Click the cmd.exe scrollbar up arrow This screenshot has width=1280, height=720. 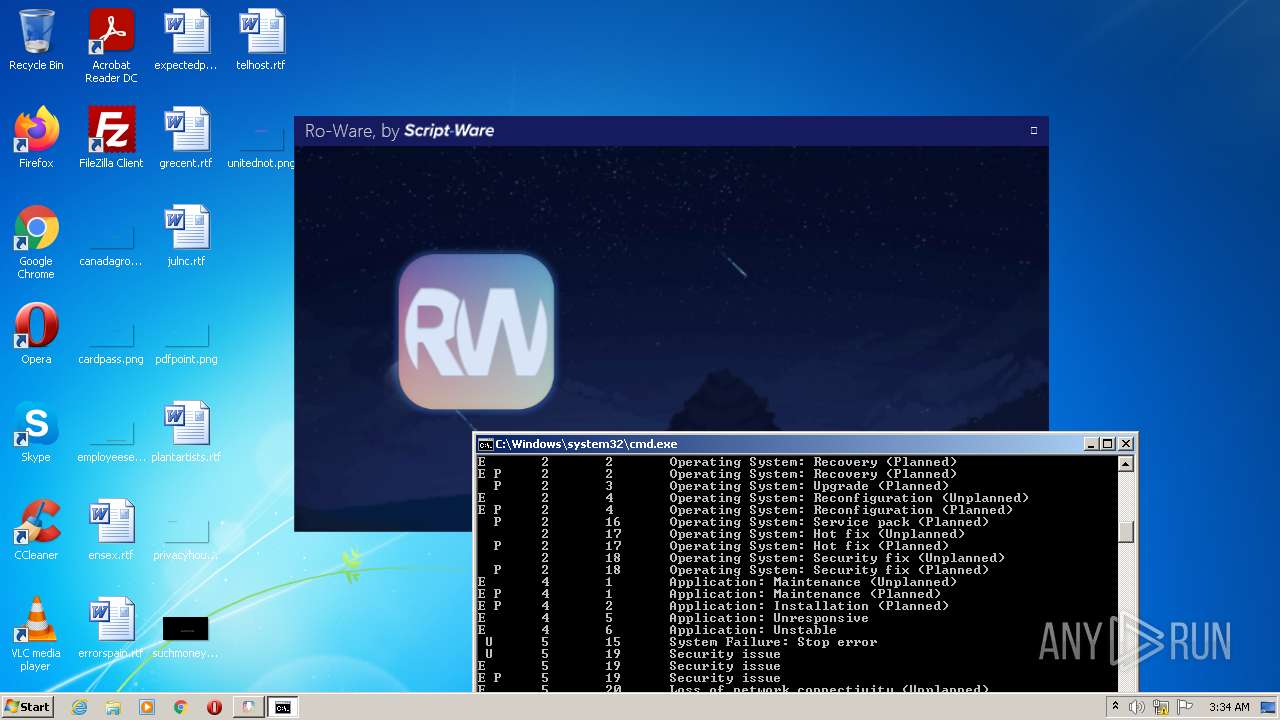(x=1126, y=464)
